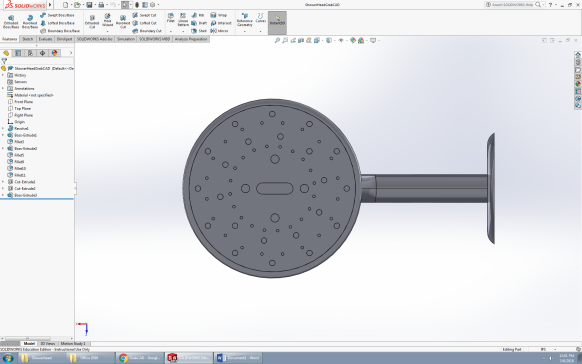This screenshot has height=364, width=582.
Task: Open the Evaluate ribbon tab
Action: pyautogui.click(x=45, y=39)
